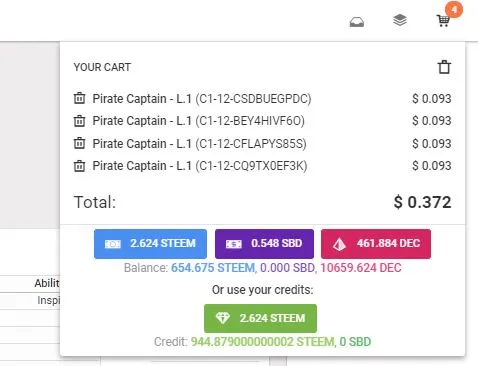Click the inbox tray icon
Viewport: 478px width, 366px height.
point(357,22)
